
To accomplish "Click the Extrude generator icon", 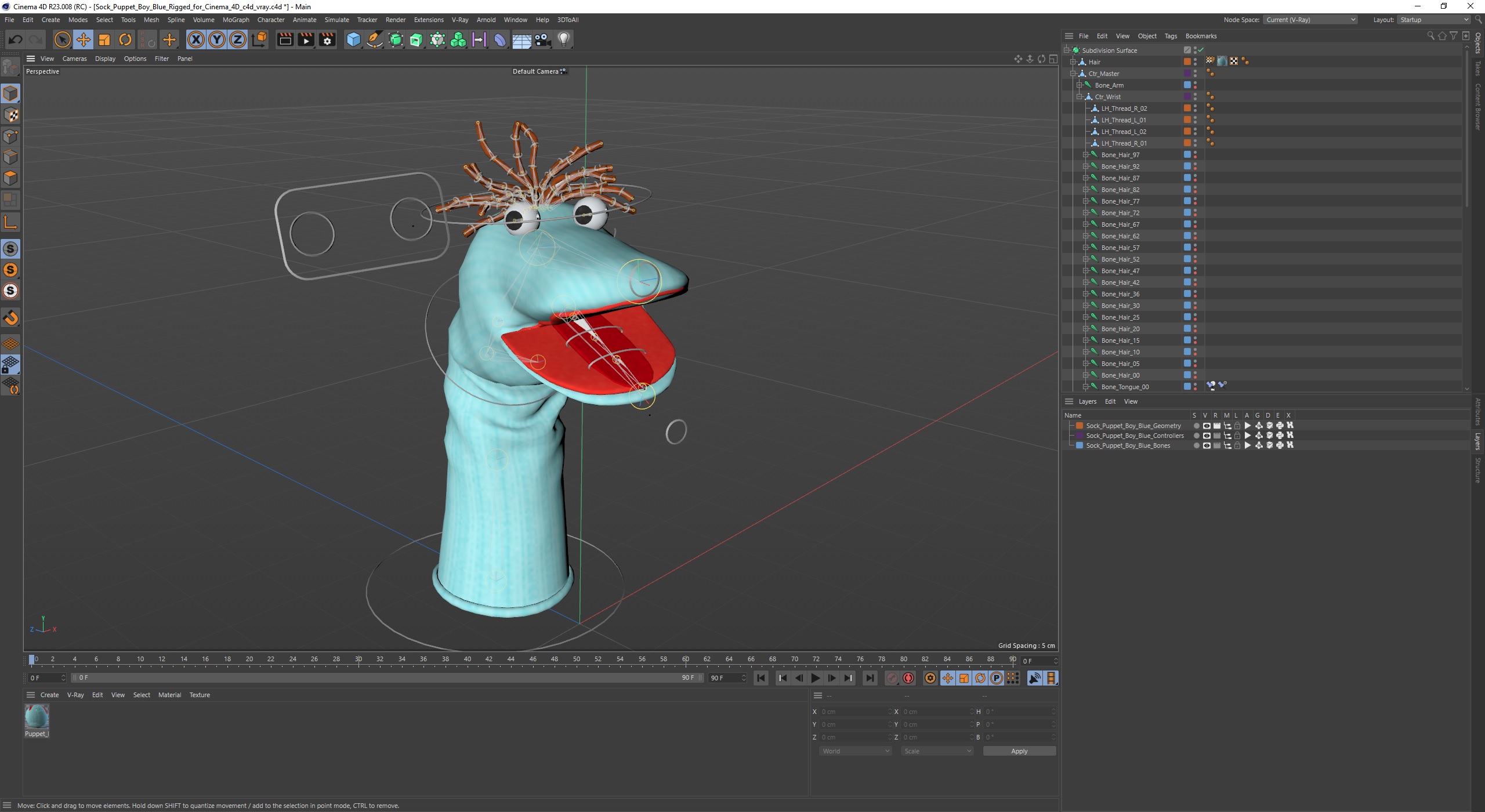I will click(x=416, y=39).
